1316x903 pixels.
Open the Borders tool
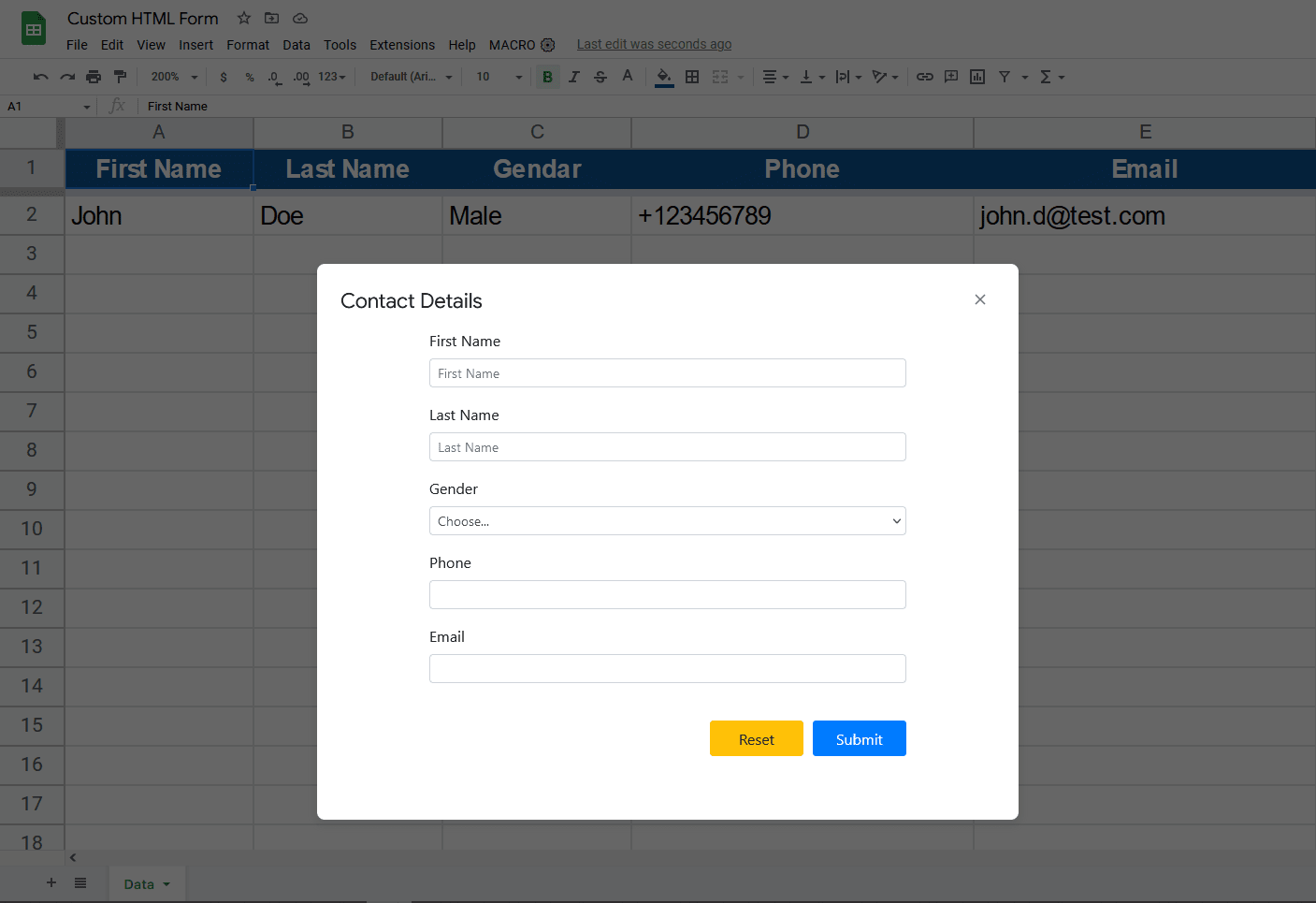[x=692, y=77]
